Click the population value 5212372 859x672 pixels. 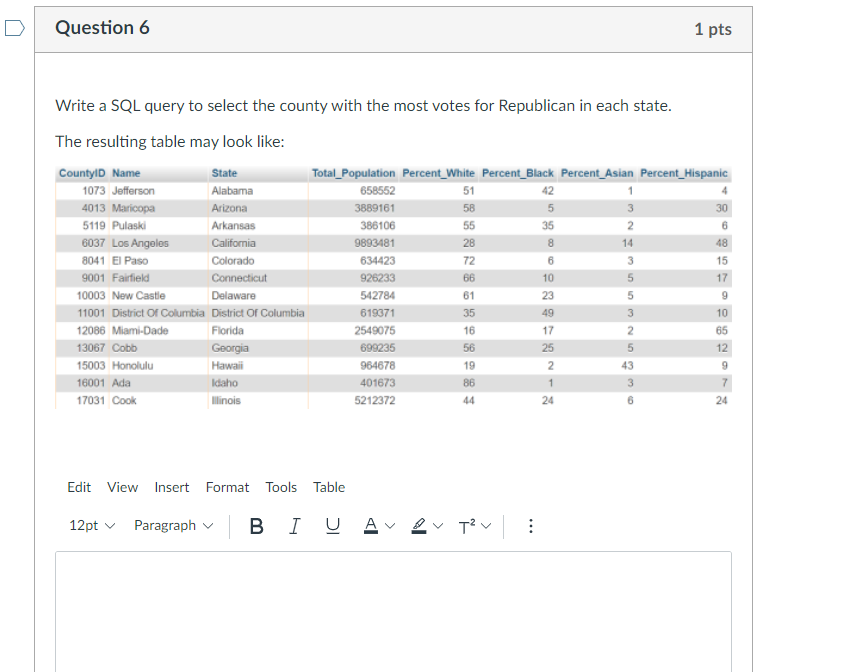pos(375,401)
